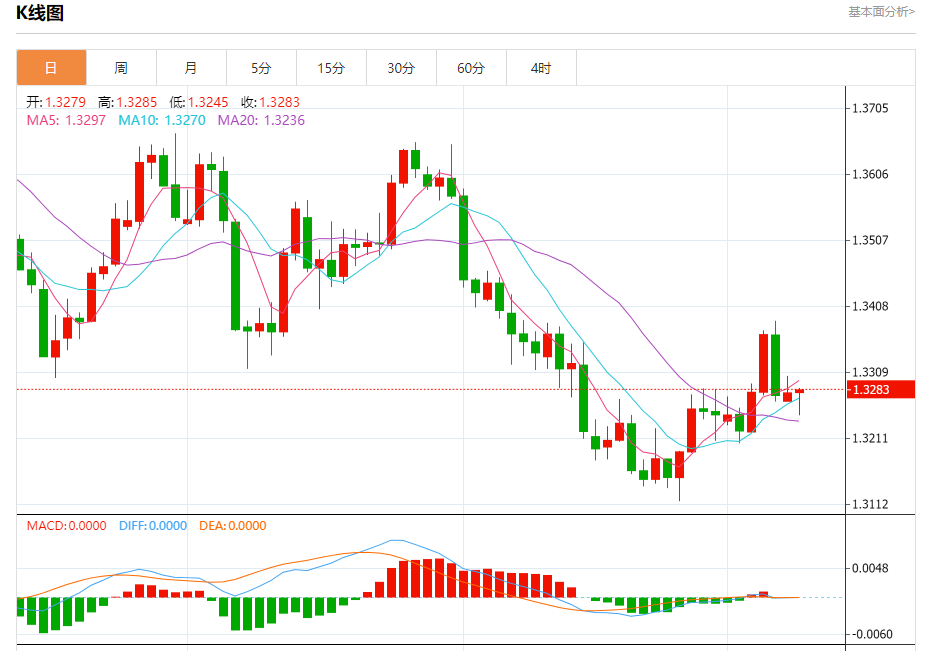This screenshot has height=651, width=925.
Task: Open the 5分 chart tab
Action: point(261,68)
